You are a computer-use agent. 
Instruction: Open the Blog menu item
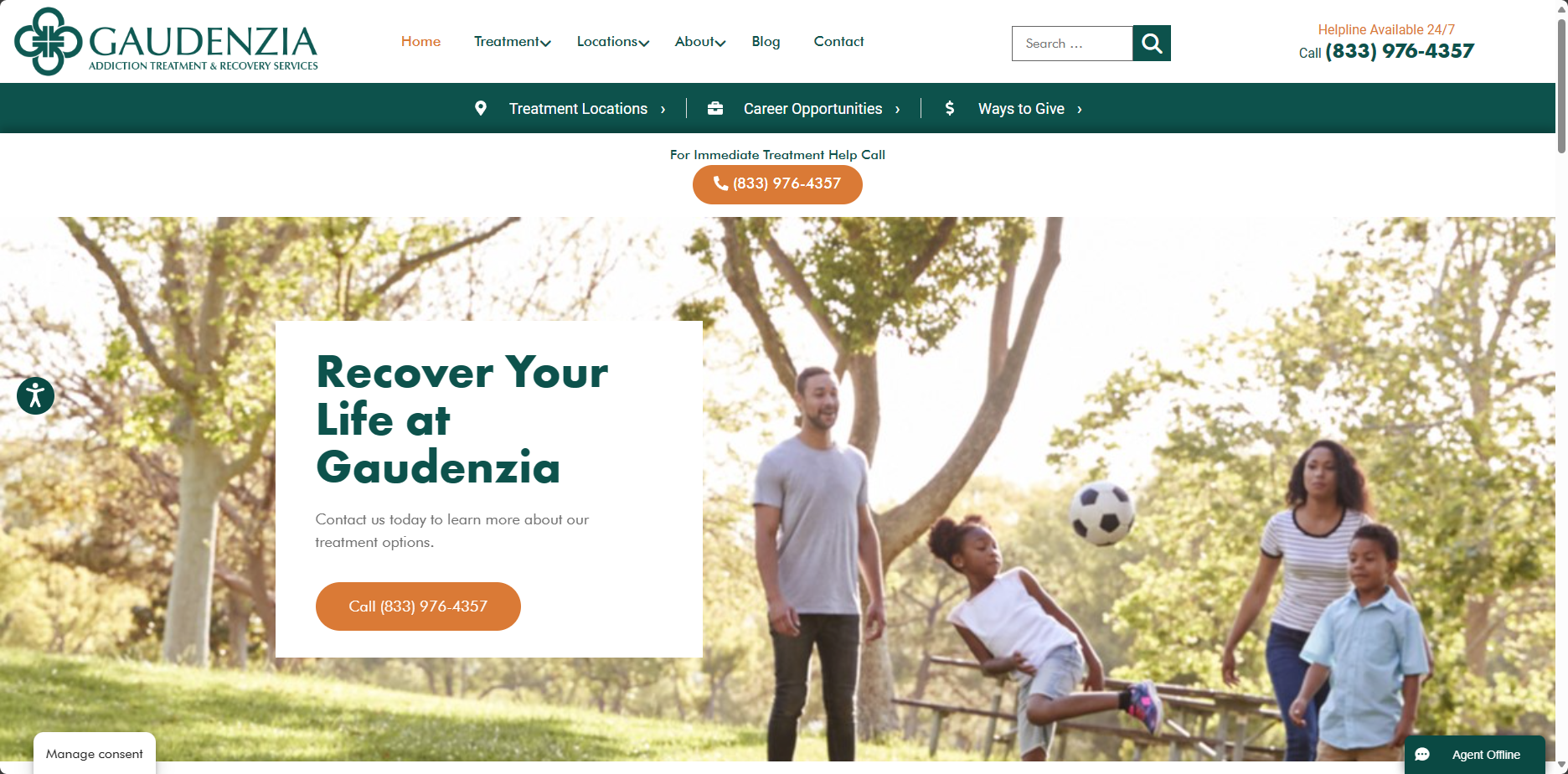point(766,42)
